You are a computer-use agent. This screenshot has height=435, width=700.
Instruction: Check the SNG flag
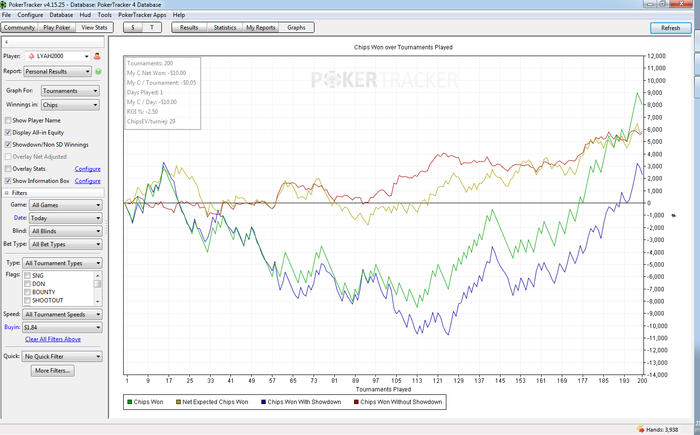click(x=27, y=276)
